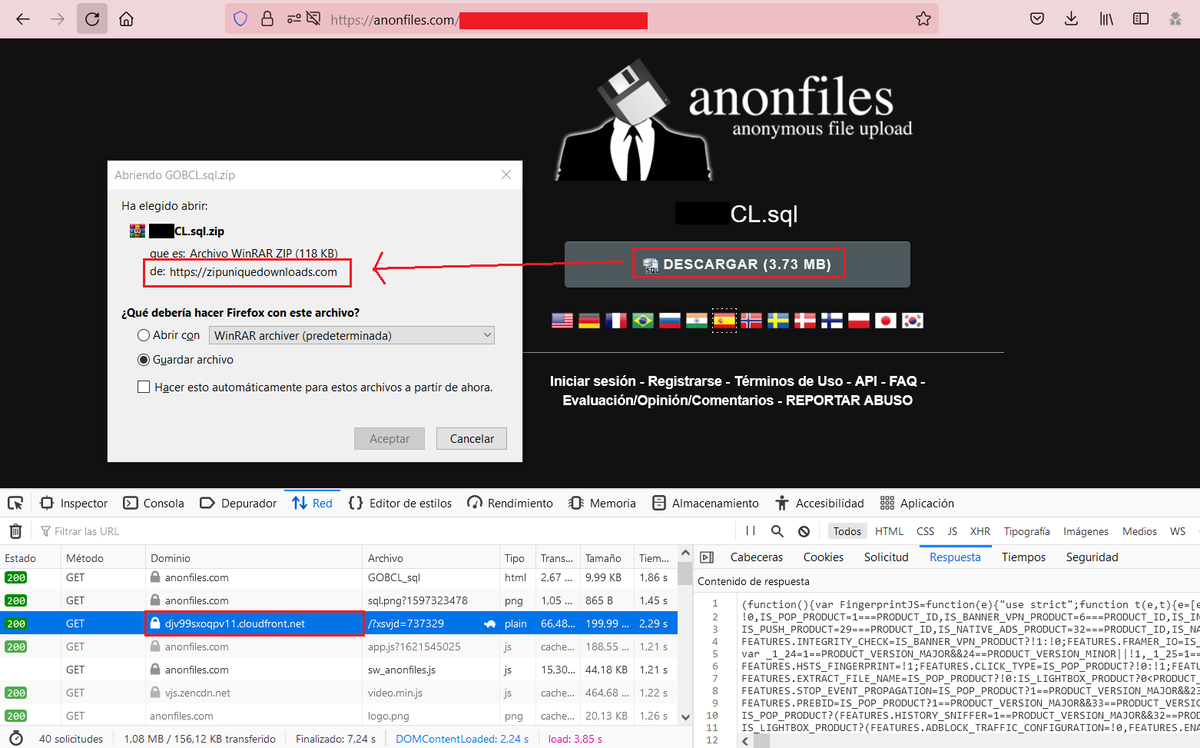Clear network requests with trash icon

pos(16,531)
